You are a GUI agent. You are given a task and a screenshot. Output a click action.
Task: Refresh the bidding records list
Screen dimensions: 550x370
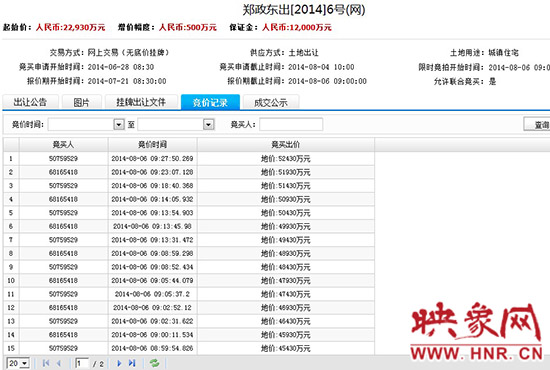click(154, 363)
